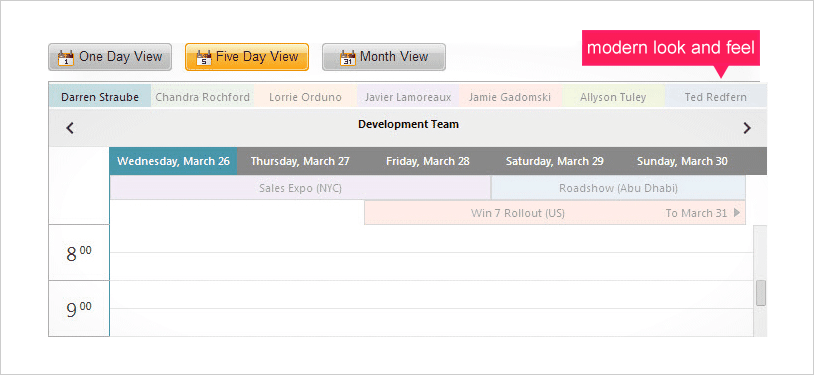Select Lorrie Orduno resource tab
Image resolution: width=814 pixels, height=375 pixels.
pos(305,97)
